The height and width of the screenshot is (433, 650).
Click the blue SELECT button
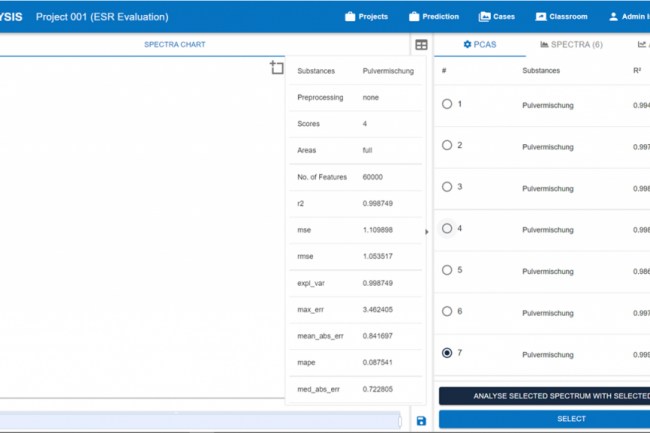point(544,419)
